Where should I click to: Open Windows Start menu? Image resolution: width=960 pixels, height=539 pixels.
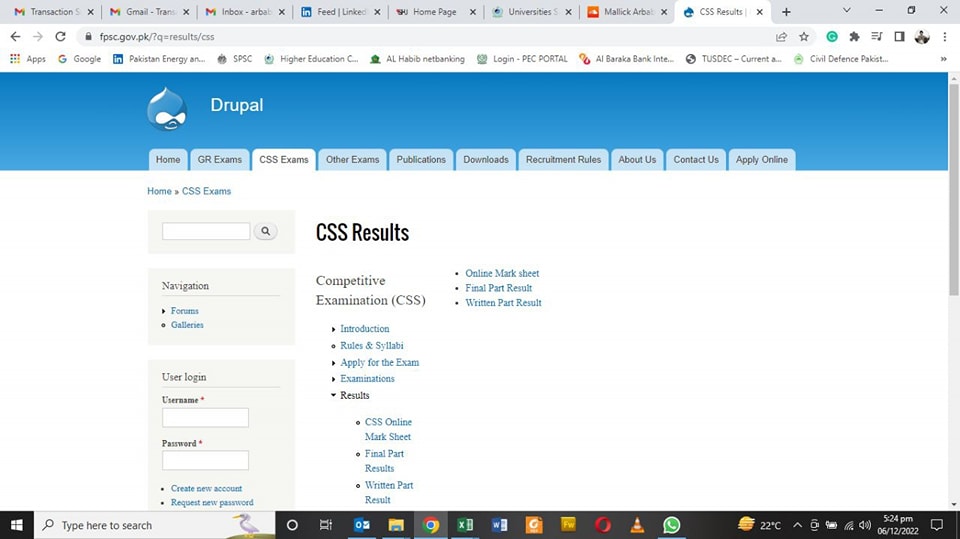click(17, 525)
